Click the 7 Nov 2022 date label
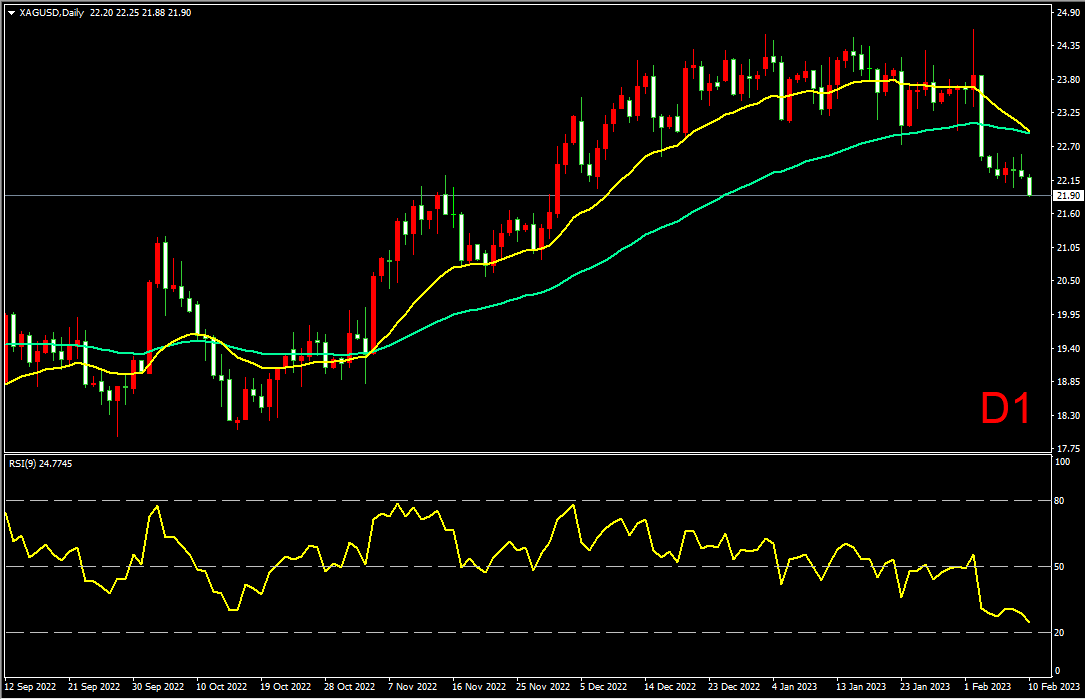The width and height of the screenshot is (1085, 700). pyautogui.click(x=412, y=687)
